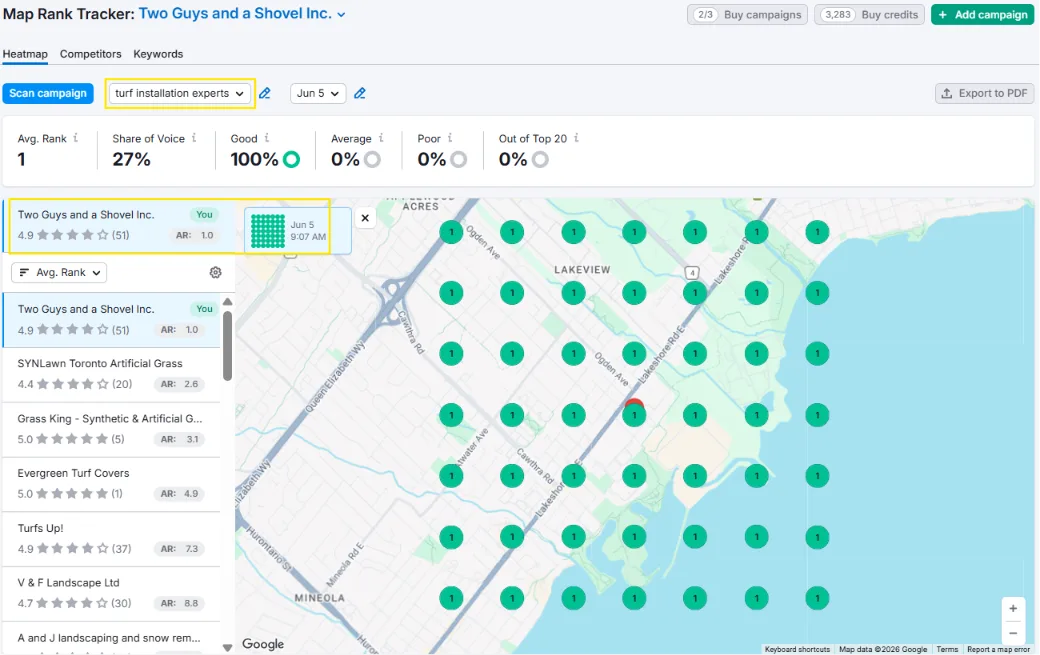This screenshot has width=1040, height=655.
Task: Click the edit pencil next to Jun 5
Action: pyautogui.click(x=359, y=93)
